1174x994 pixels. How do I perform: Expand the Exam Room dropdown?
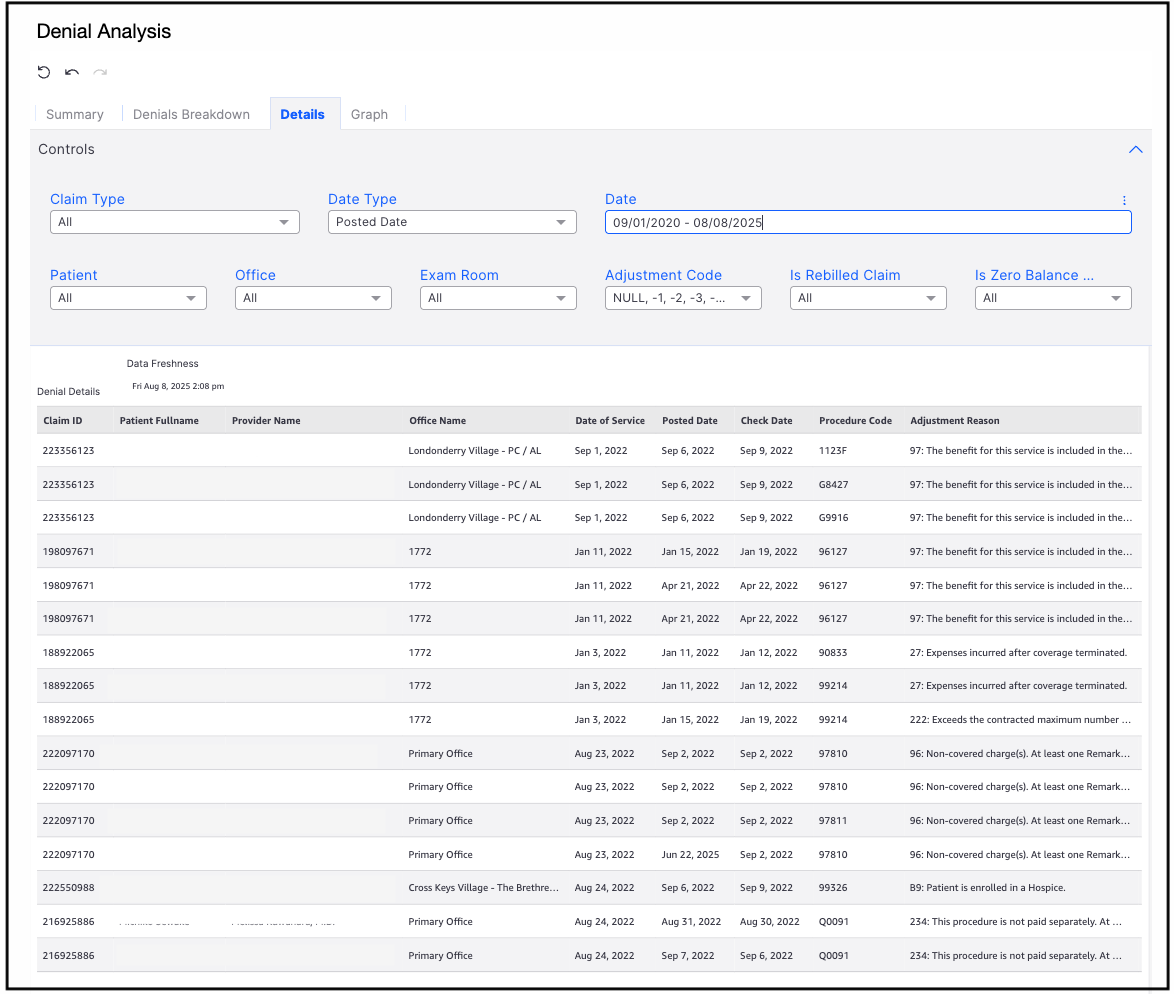498,298
